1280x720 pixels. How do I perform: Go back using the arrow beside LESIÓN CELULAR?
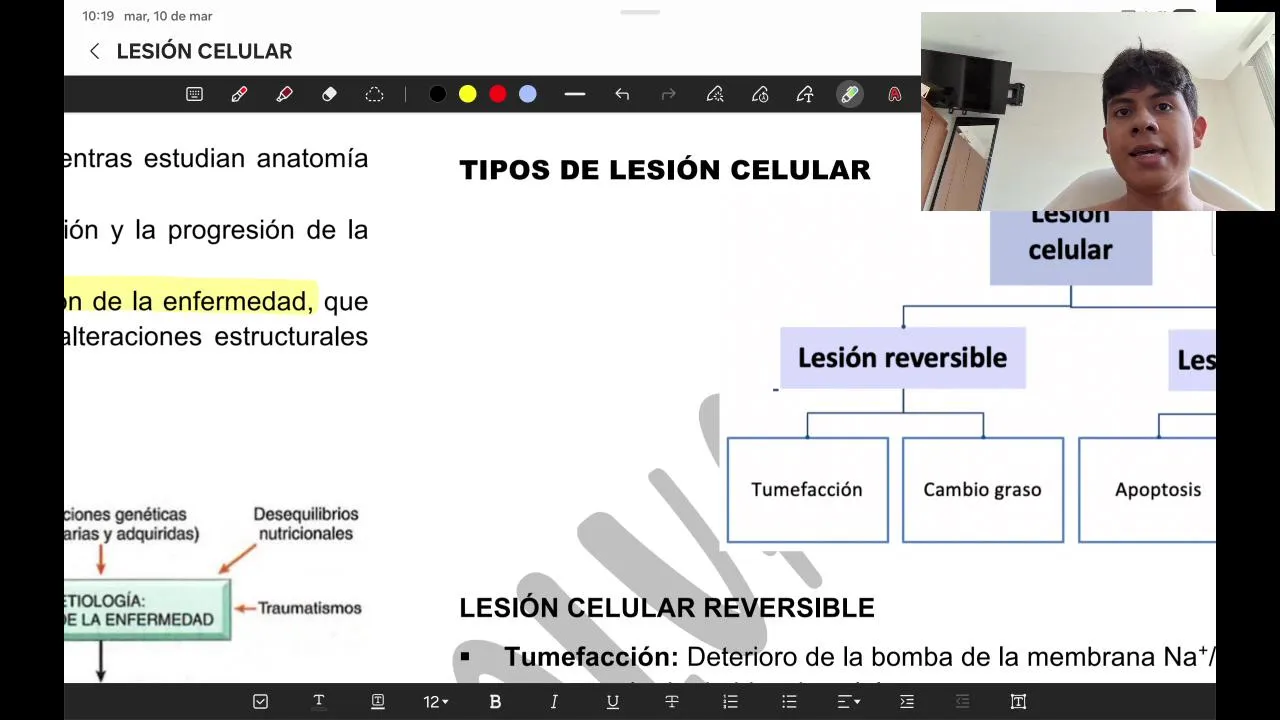[94, 51]
